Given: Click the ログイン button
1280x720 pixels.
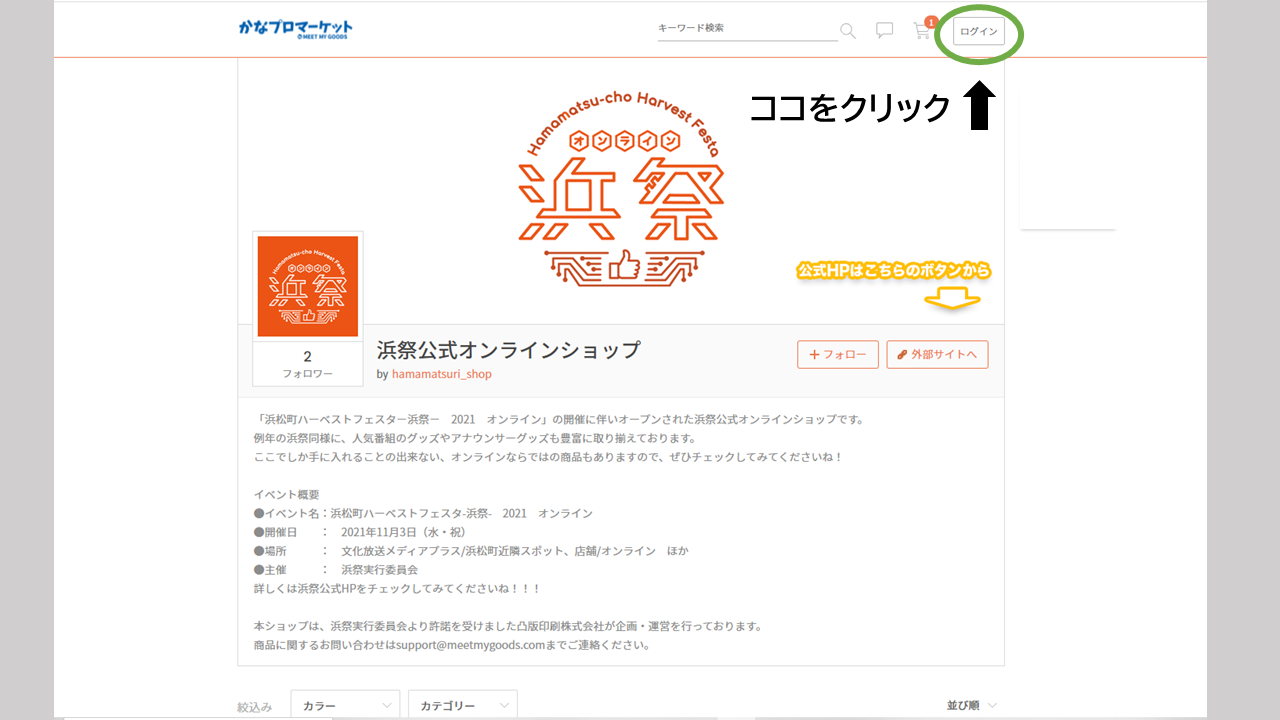Looking at the screenshot, I should [978, 31].
